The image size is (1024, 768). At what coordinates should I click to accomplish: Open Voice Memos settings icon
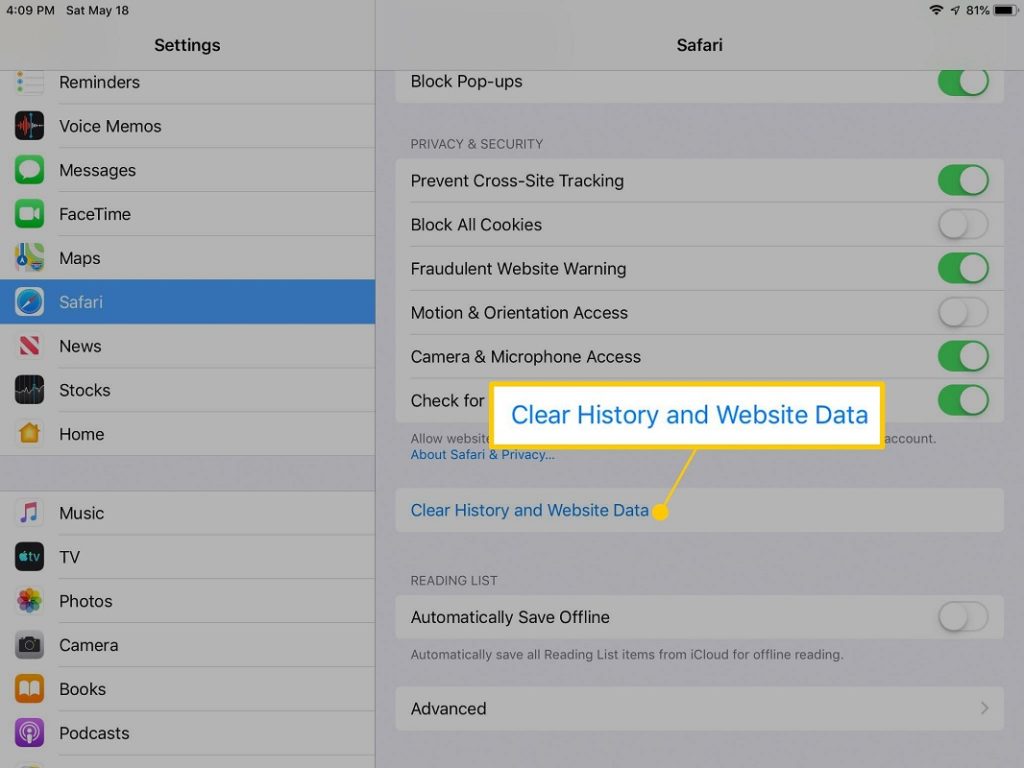(29, 126)
